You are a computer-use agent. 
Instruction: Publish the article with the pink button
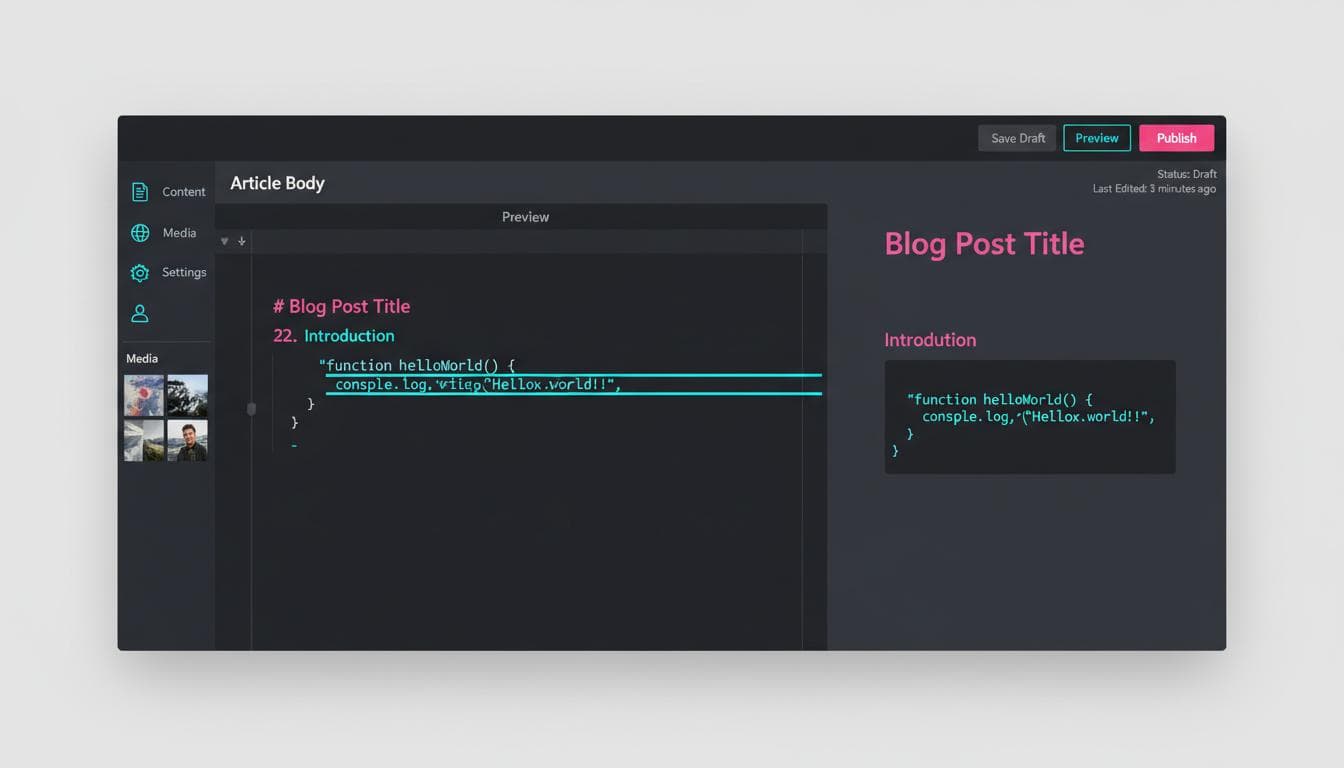click(1176, 138)
